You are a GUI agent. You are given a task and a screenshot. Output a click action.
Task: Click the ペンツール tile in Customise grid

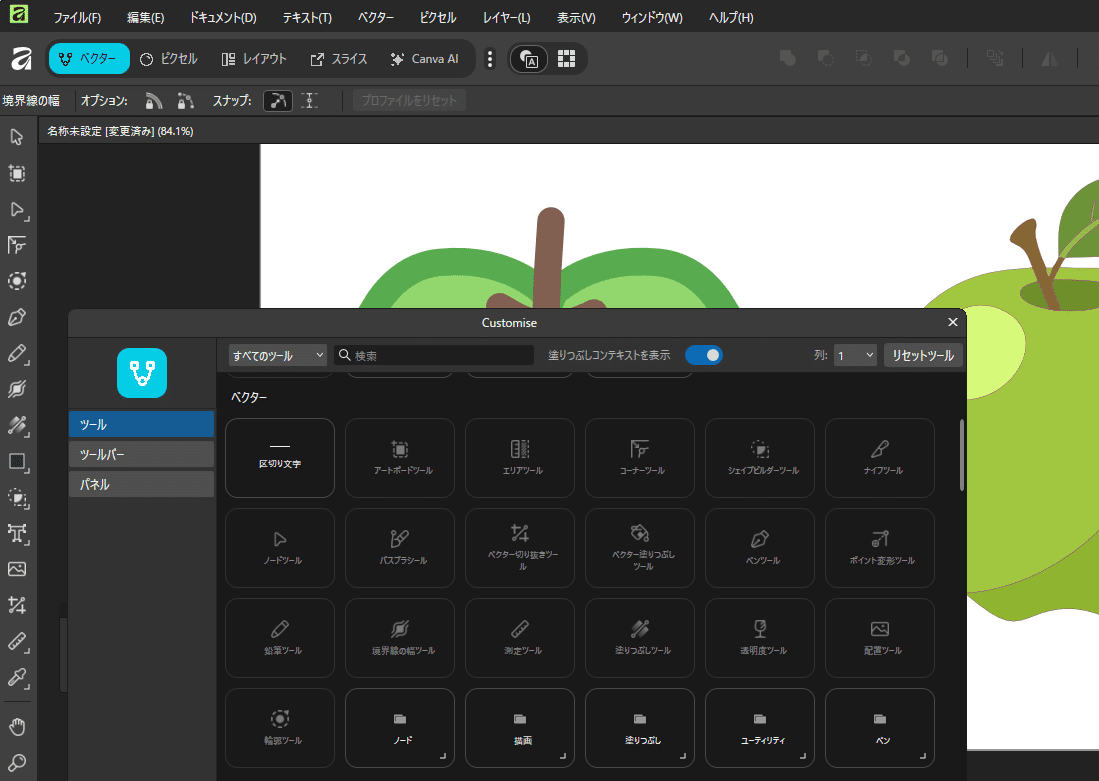[760, 548]
